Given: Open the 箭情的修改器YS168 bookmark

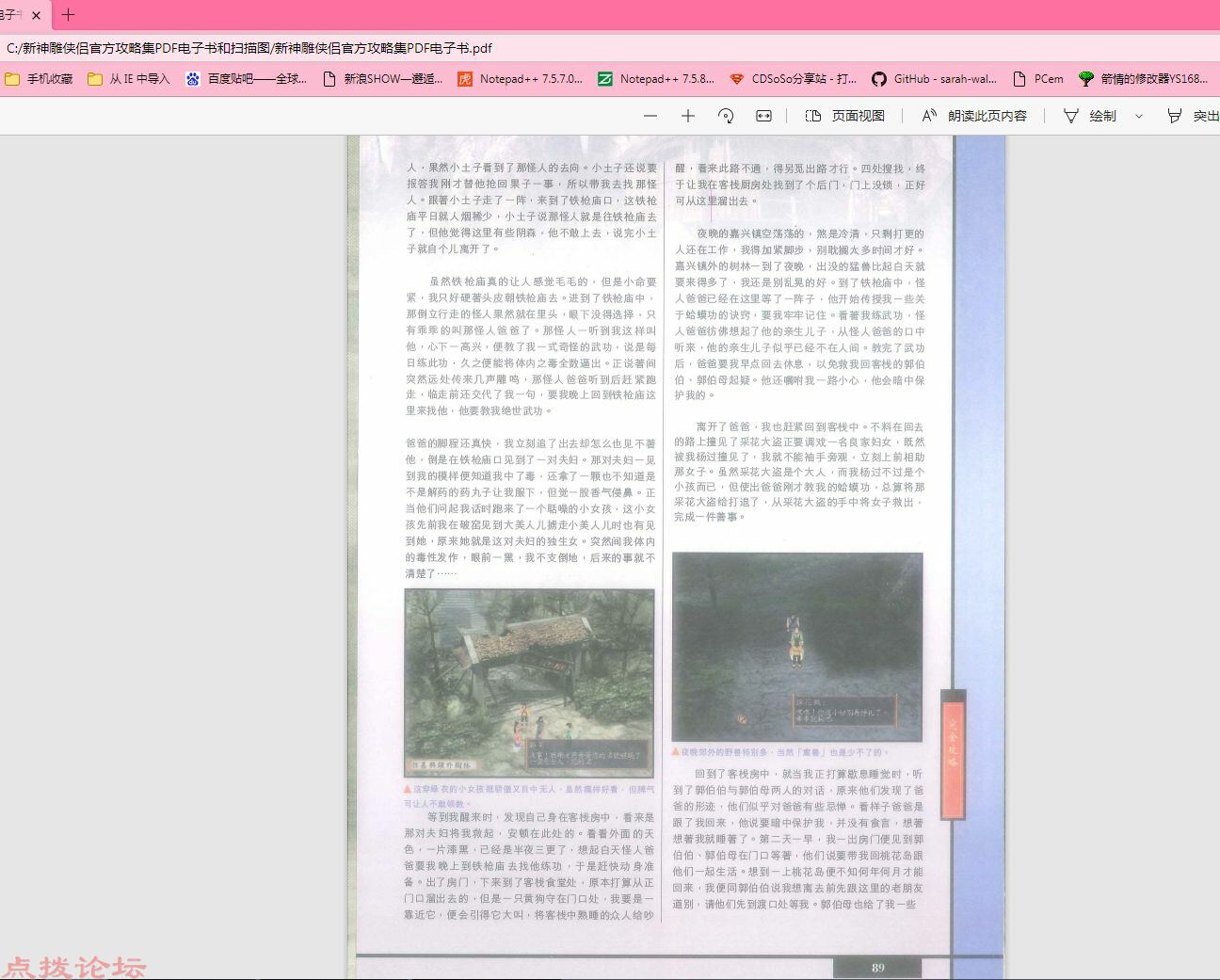Looking at the screenshot, I should 1143,79.
